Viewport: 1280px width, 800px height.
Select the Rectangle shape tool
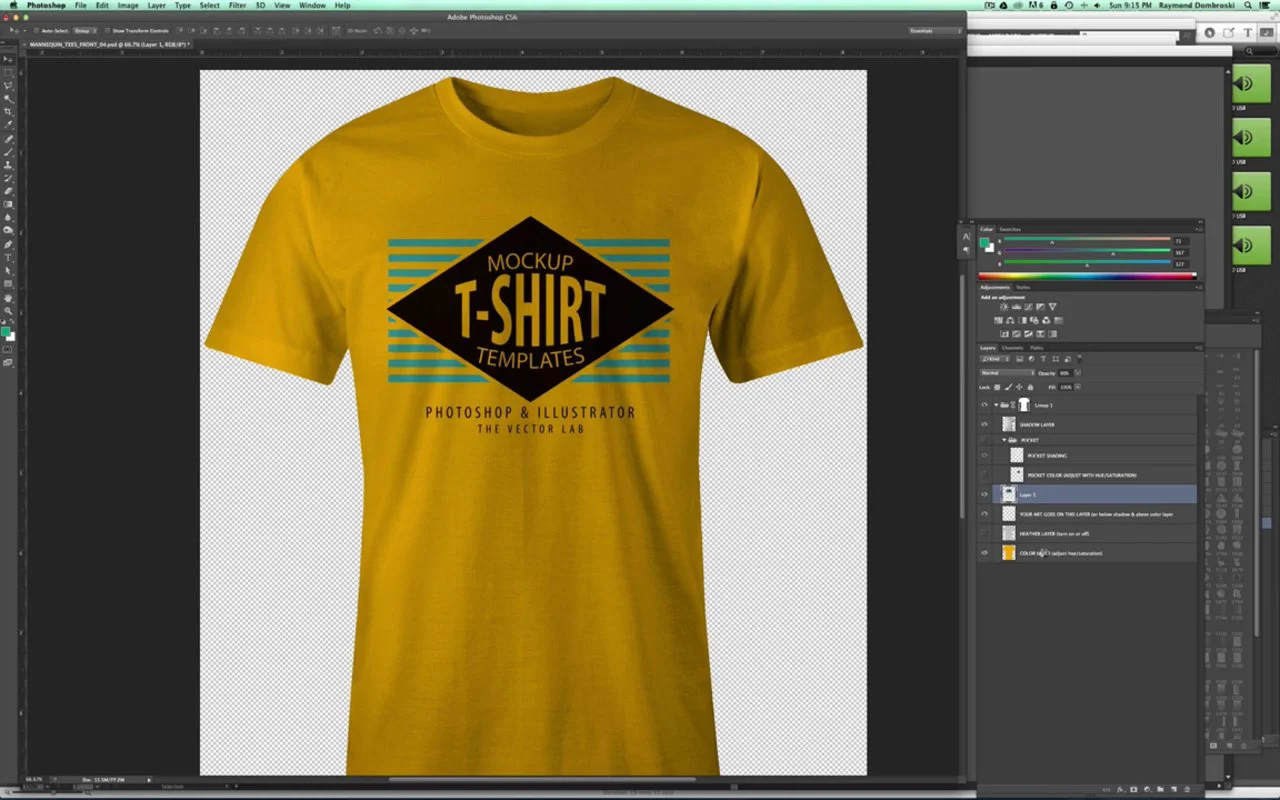8,284
